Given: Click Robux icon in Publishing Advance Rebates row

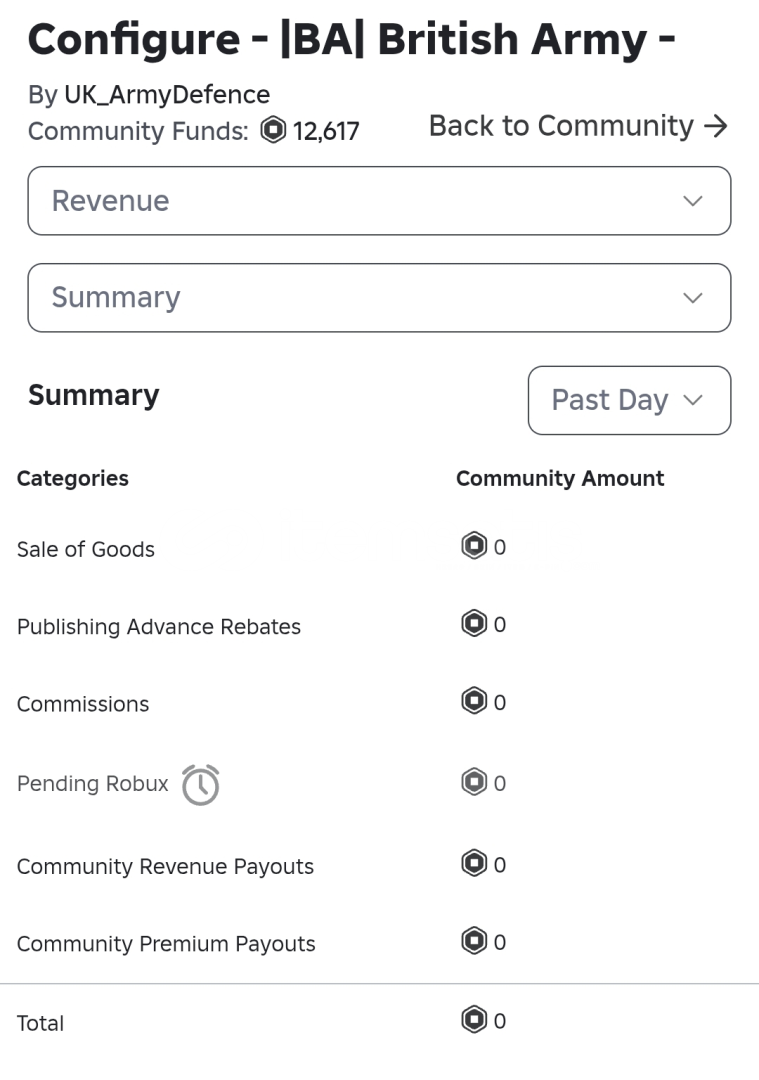Looking at the screenshot, I should coord(473,624).
